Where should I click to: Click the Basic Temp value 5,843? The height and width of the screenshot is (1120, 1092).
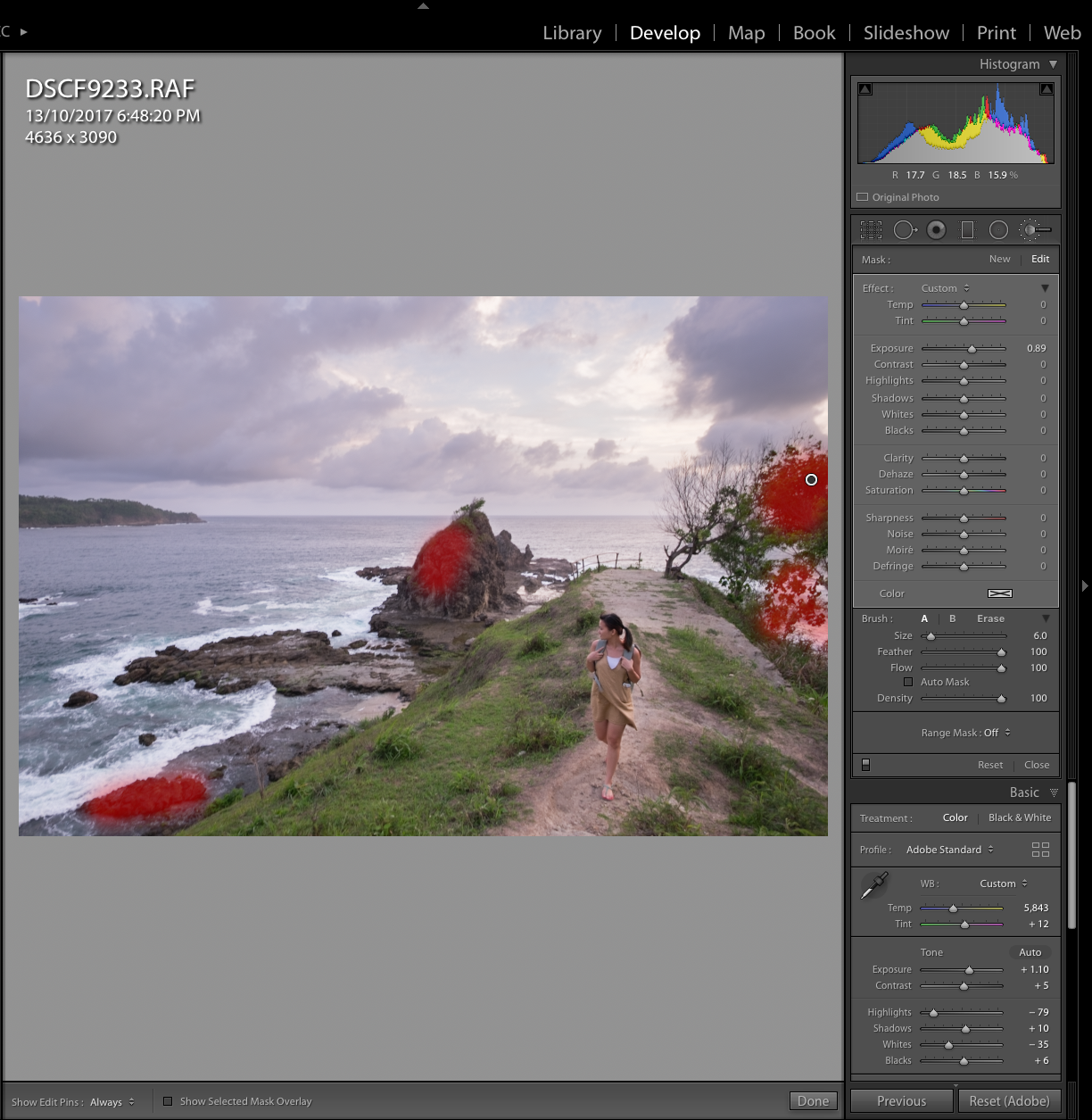(1036, 908)
